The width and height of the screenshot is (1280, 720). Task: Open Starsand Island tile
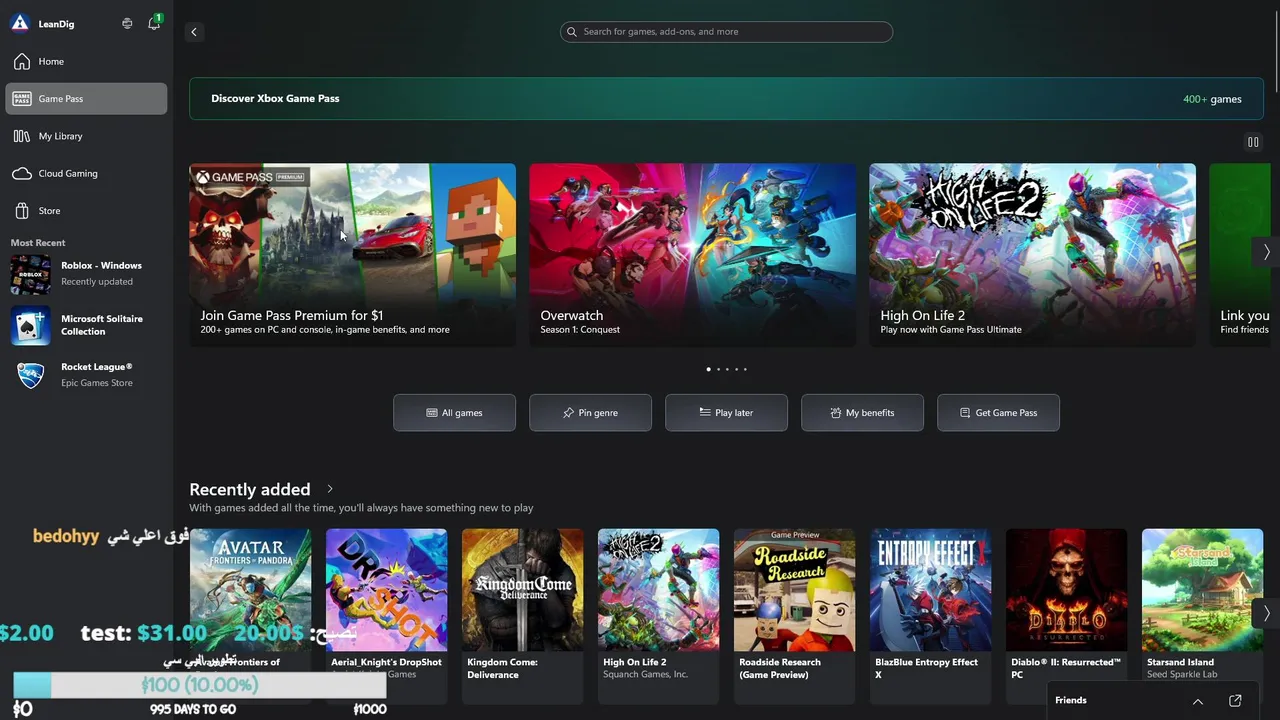tap(1202, 616)
